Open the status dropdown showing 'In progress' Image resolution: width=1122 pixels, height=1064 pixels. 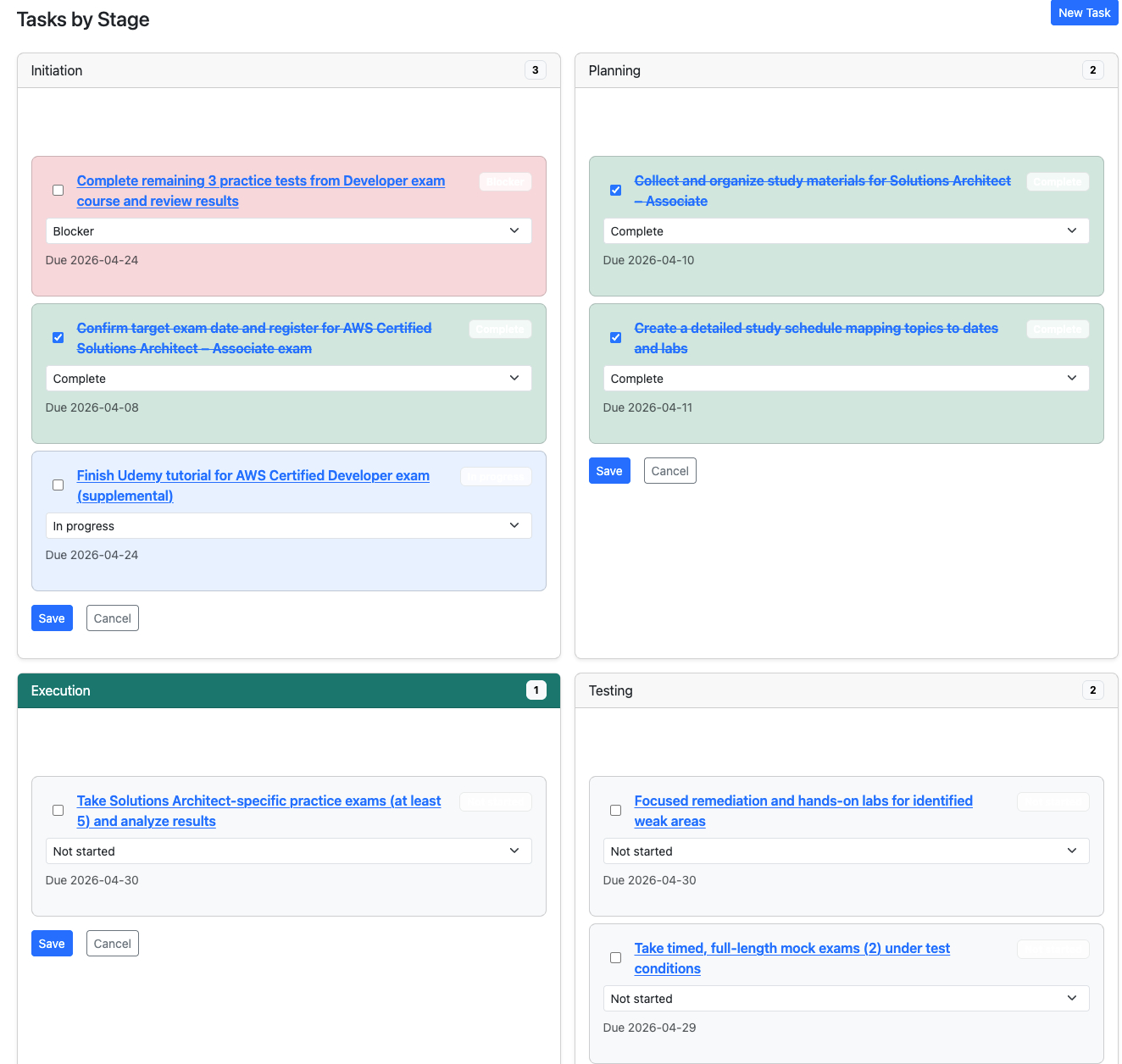288,525
